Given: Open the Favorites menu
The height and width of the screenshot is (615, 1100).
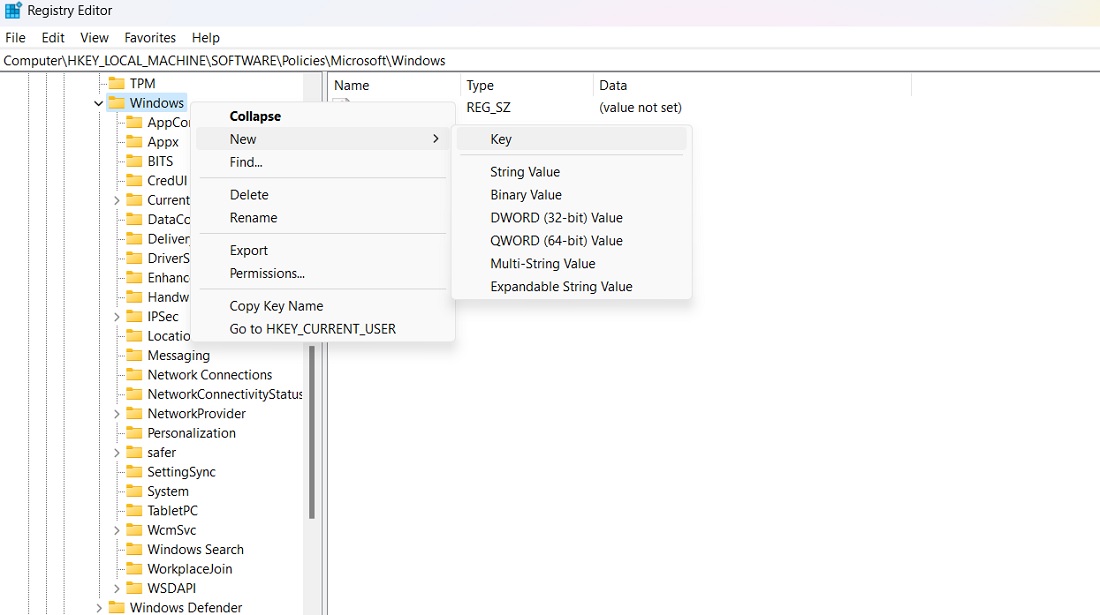Looking at the screenshot, I should [150, 37].
